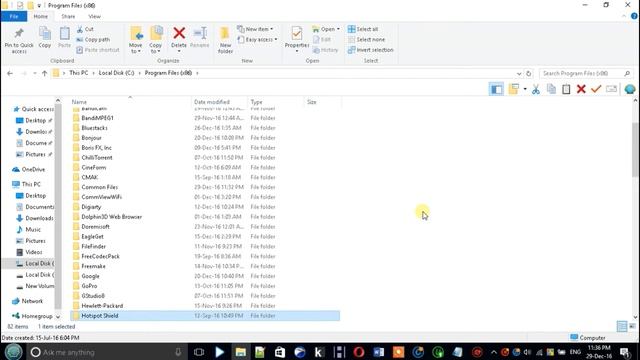Expand the New item dropdown
This screenshot has height=360, width=640.
coord(256,29)
